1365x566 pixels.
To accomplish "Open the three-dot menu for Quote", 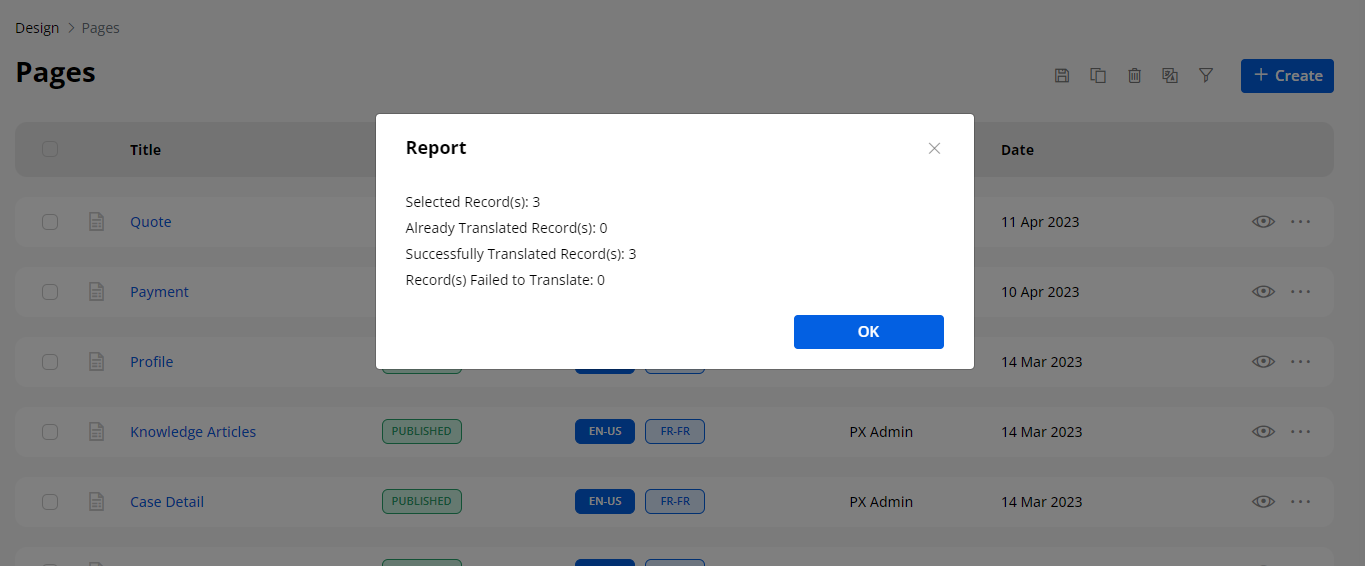I will pos(1300,222).
